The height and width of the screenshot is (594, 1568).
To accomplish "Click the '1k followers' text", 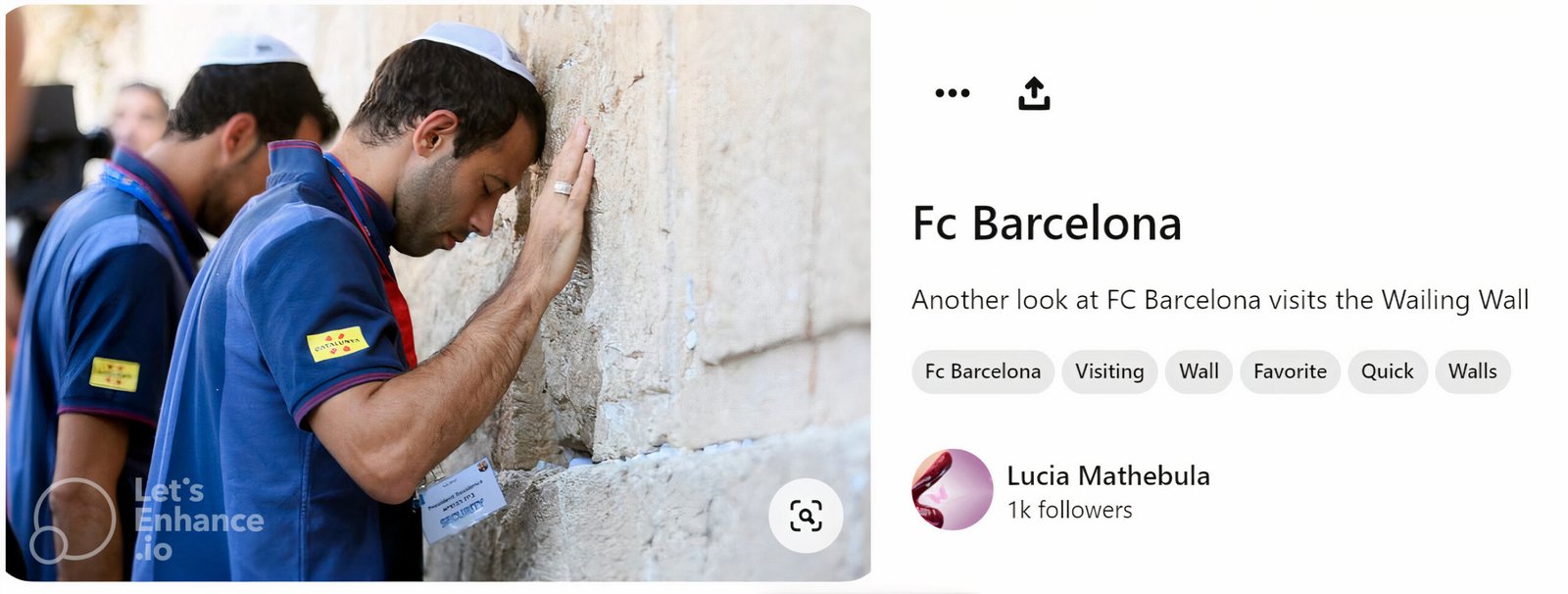I will [x=1069, y=510].
